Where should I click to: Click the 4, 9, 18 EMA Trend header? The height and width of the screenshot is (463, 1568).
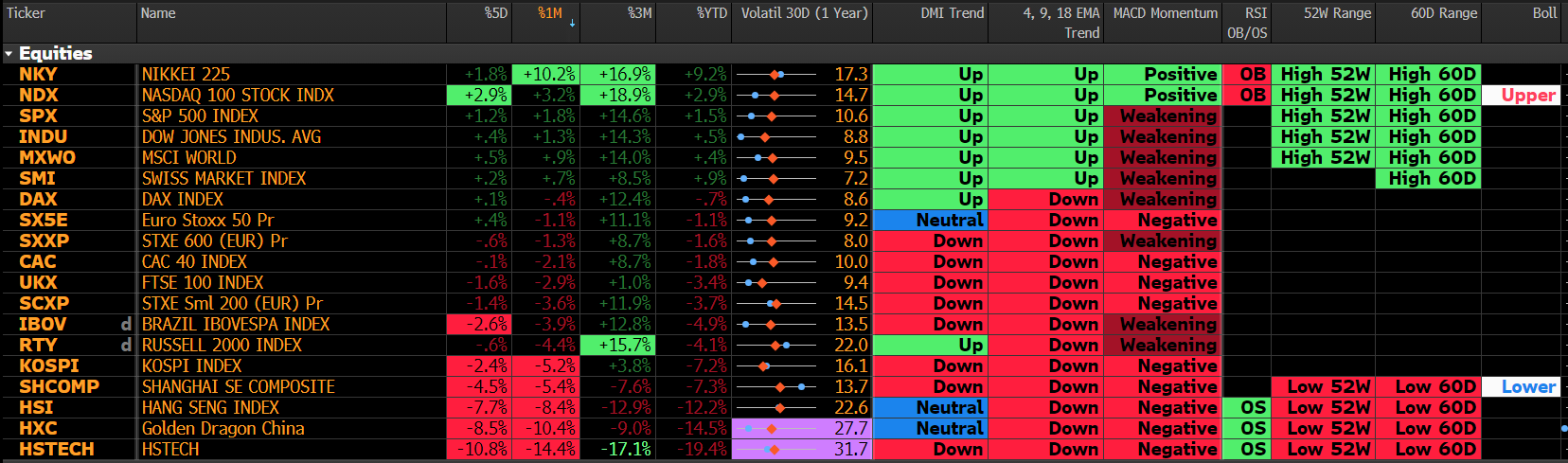tap(1061, 23)
